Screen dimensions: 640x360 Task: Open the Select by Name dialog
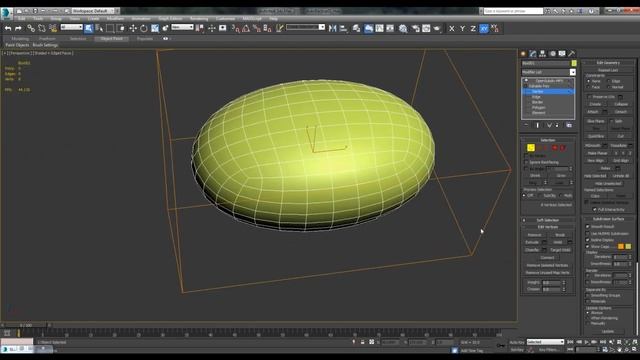(x=99, y=28)
